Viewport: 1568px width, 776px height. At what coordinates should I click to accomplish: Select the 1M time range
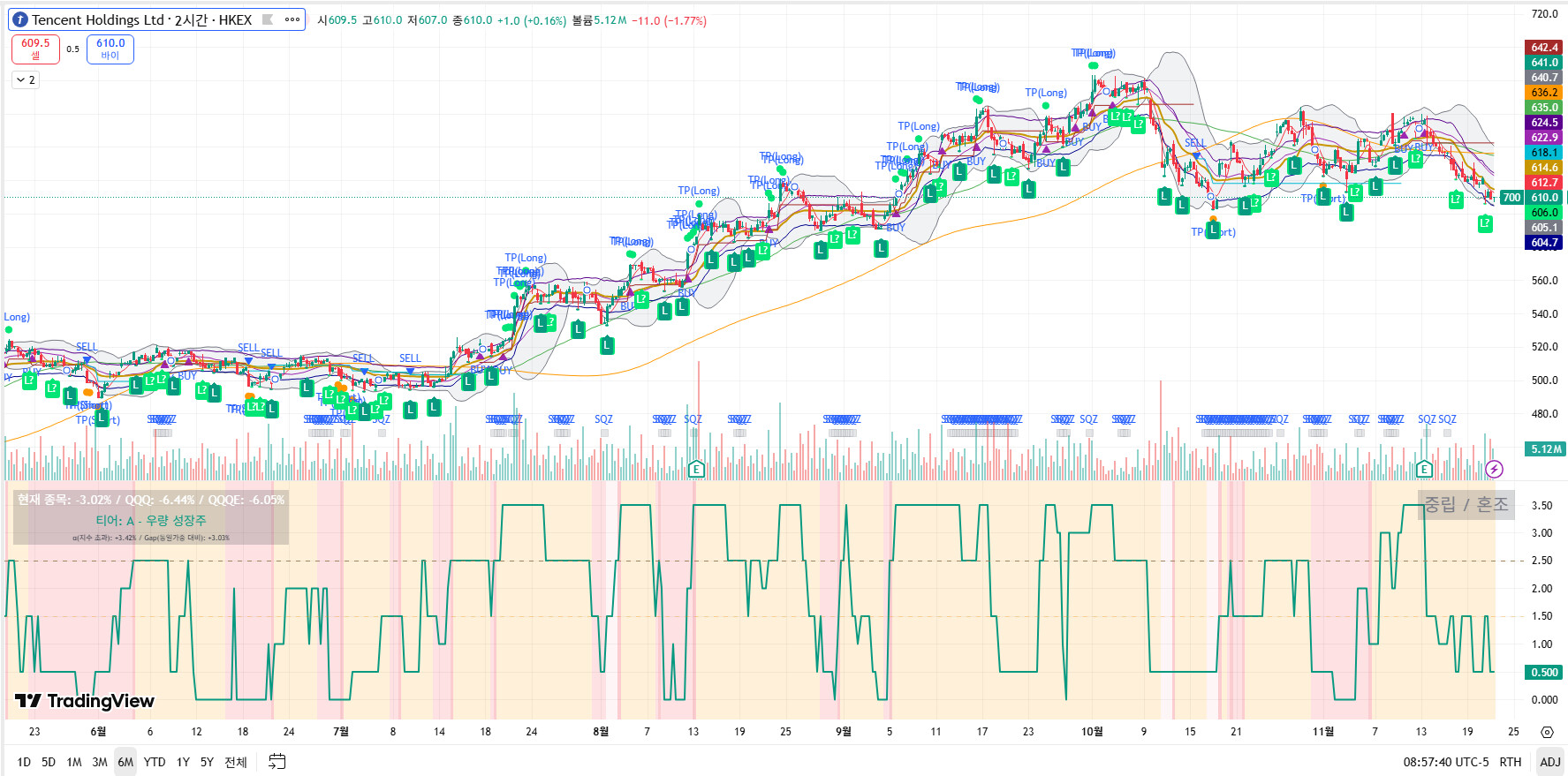pos(74,762)
